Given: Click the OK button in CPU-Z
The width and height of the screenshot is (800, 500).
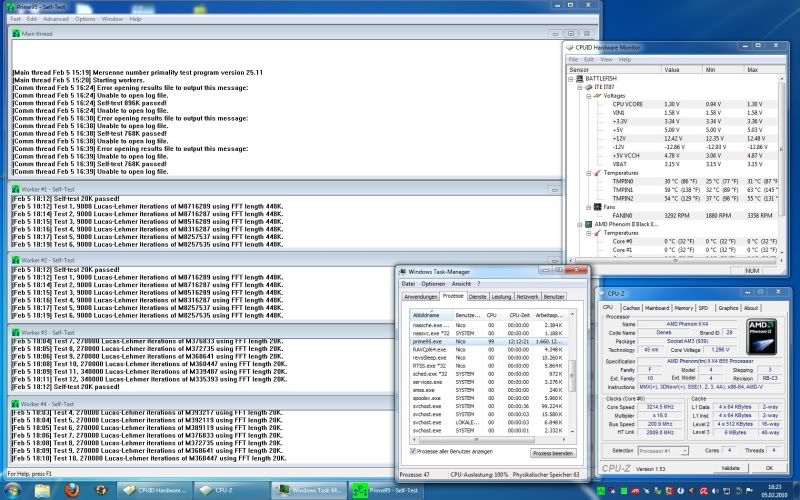Looking at the screenshot, I should click(x=769, y=468).
